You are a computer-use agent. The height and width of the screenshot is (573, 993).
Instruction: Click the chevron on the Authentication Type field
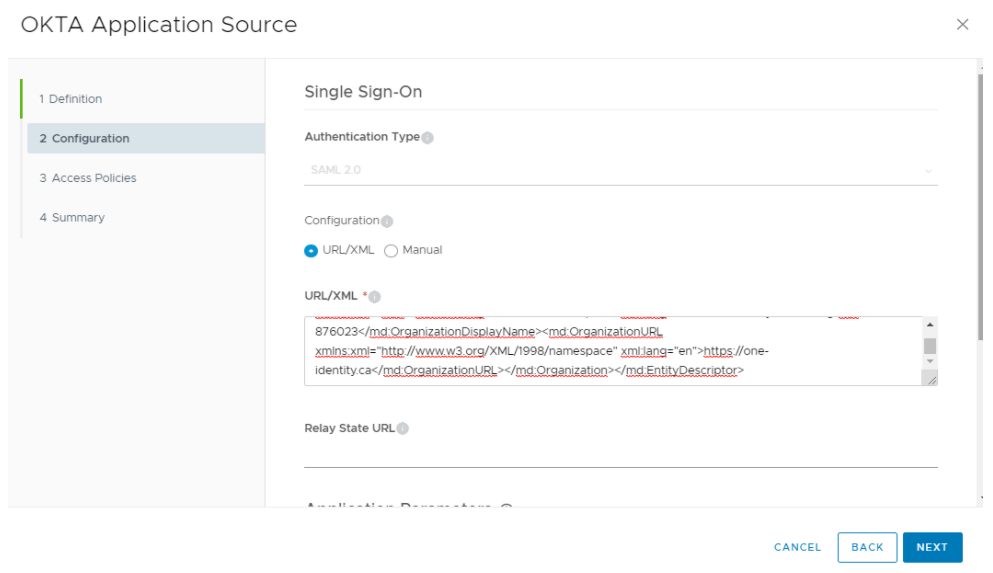[x=928, y=171]
